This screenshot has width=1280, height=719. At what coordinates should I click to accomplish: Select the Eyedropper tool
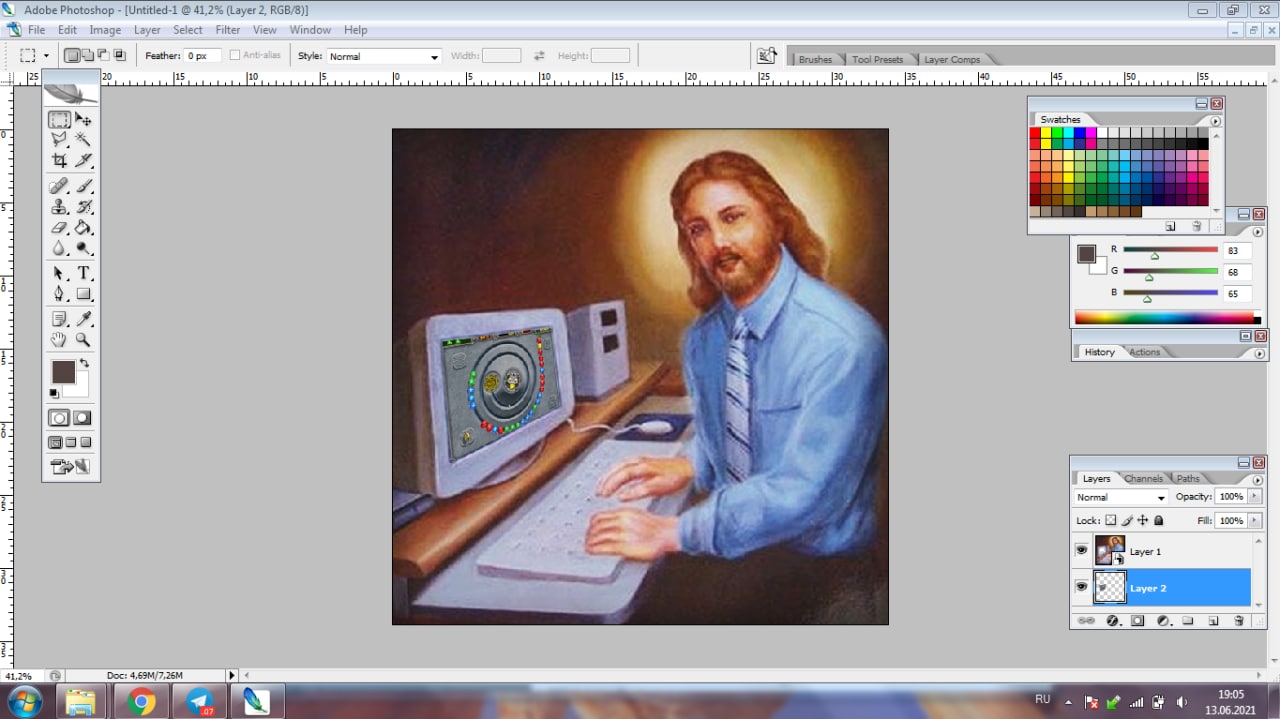tap(84, 319)
